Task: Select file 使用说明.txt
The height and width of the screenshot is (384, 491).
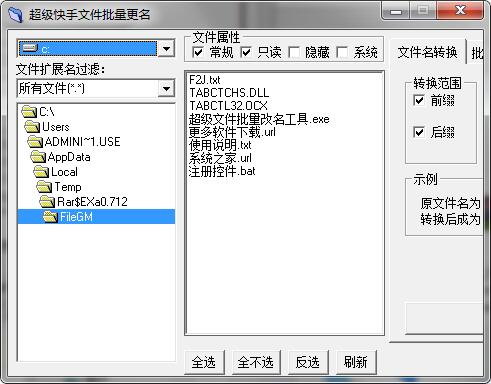Action: click(220, 145)
